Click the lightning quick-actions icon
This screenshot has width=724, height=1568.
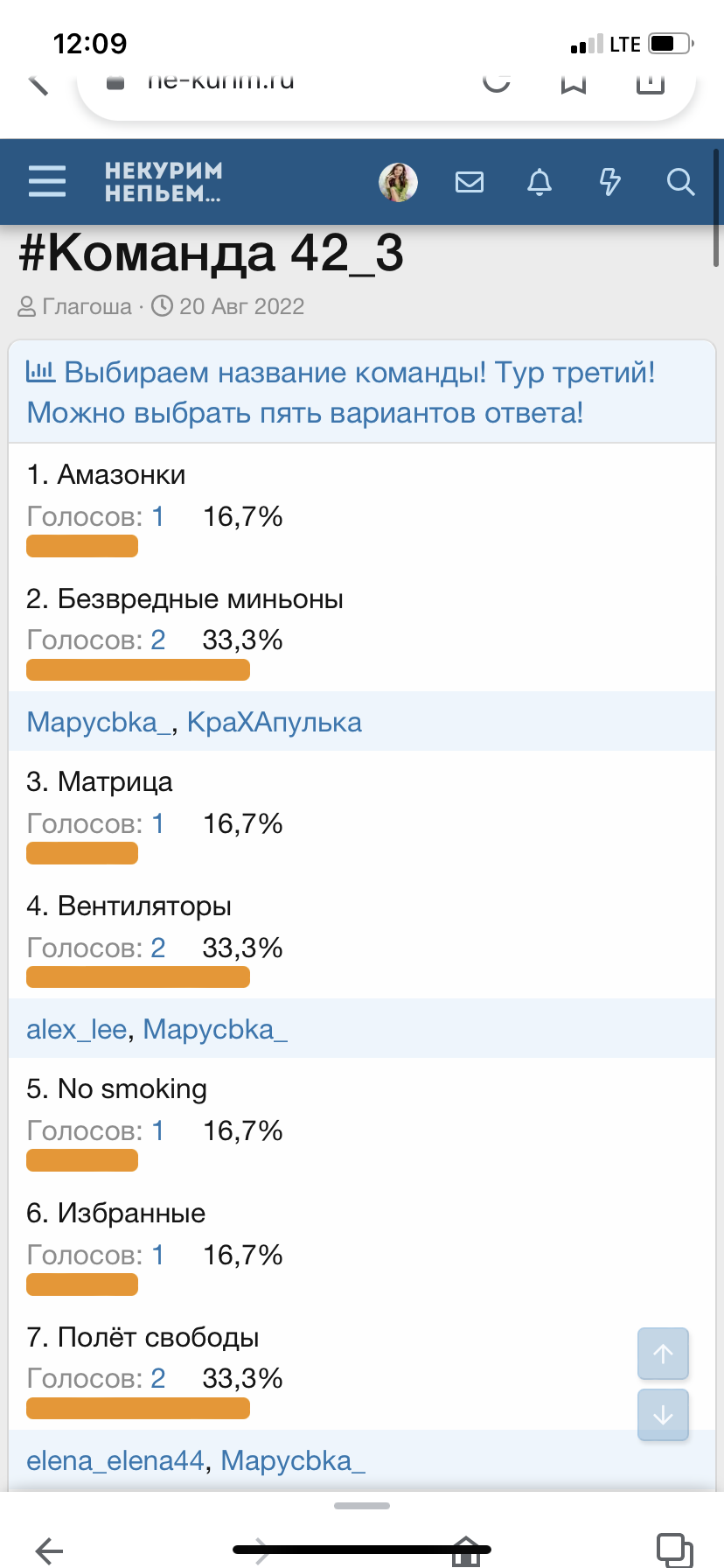coord(609,182)
